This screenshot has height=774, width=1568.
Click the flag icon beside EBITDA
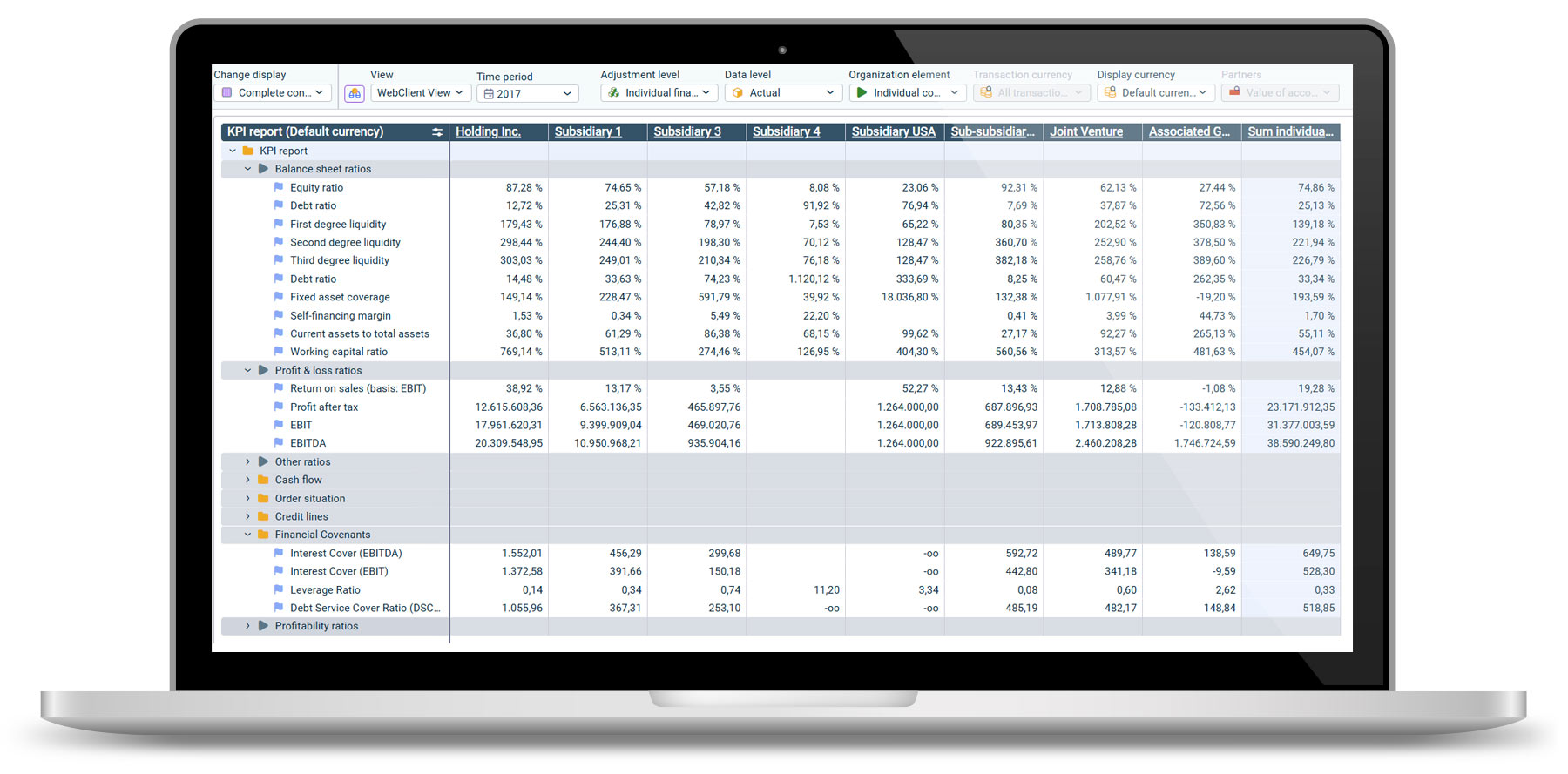pyautogui.click(x=279, y=443)
